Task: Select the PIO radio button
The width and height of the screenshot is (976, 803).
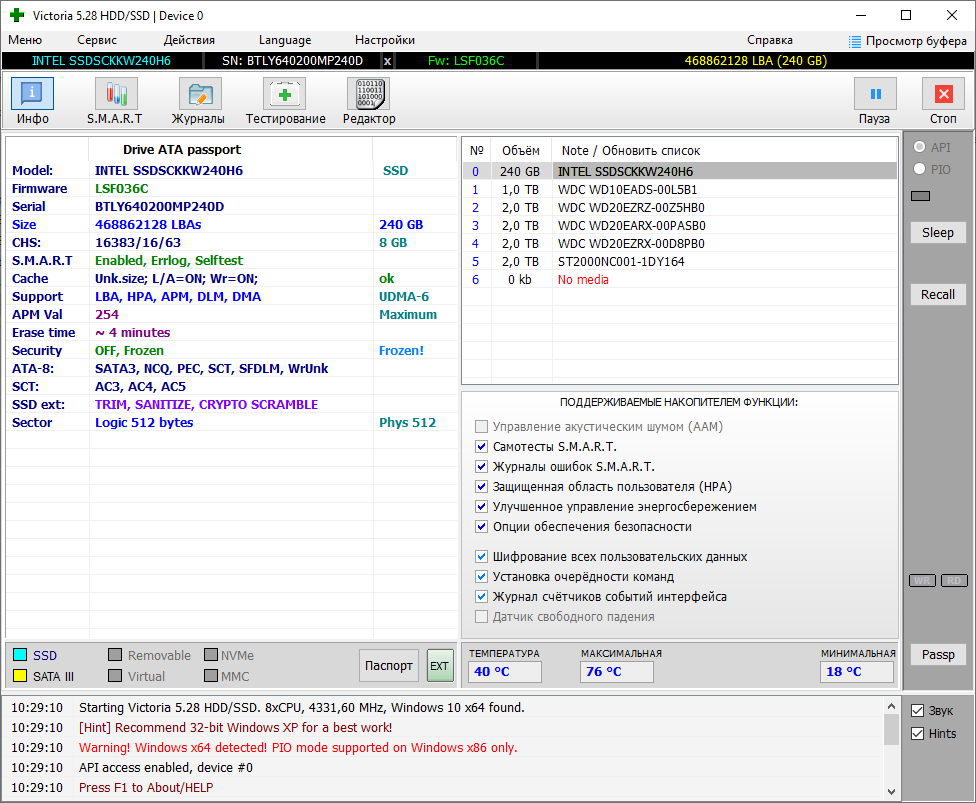Action: [x=919, y=169]
